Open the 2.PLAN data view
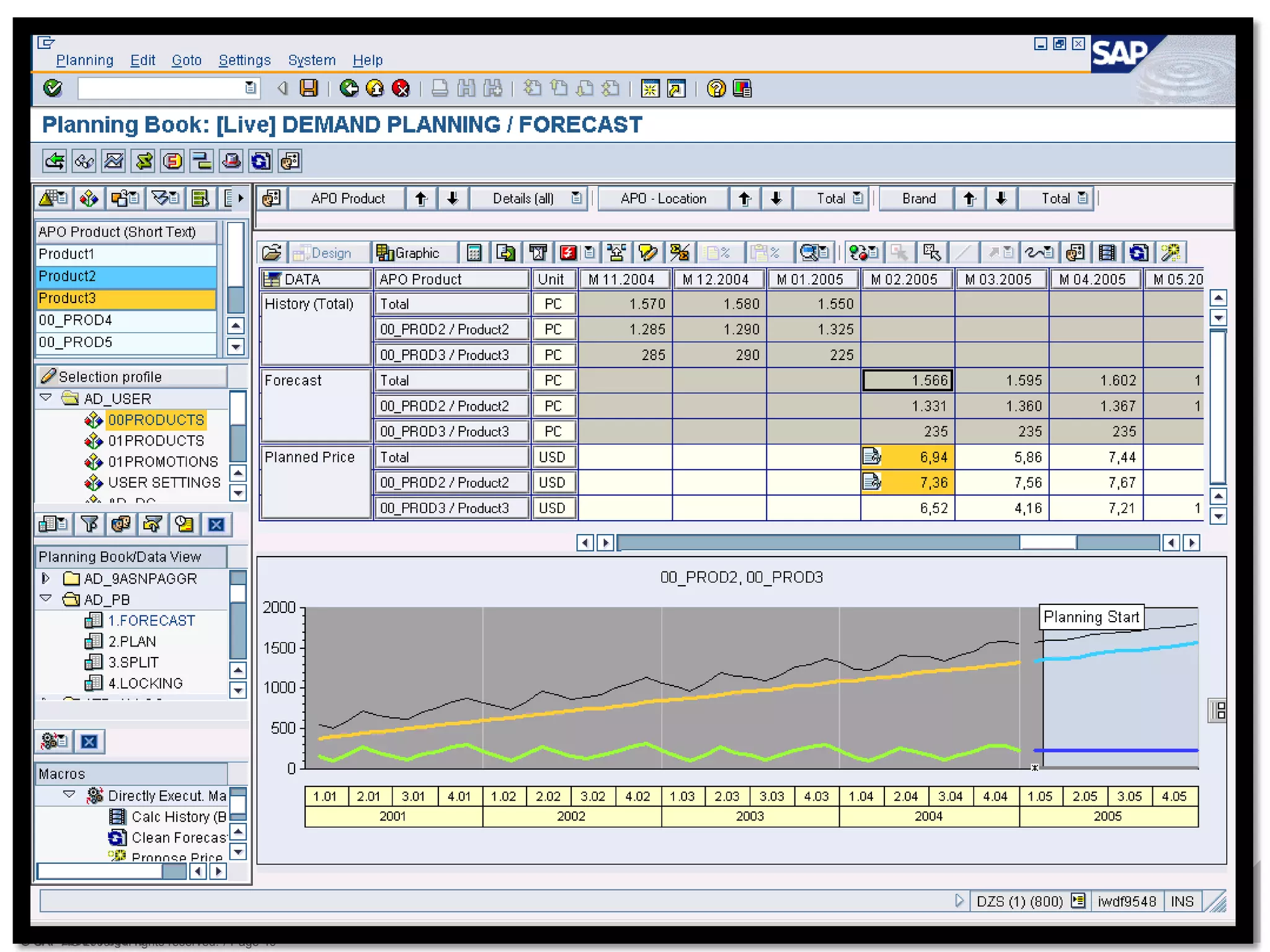This screenshot has width=1270, height=952. pos(131,641)
